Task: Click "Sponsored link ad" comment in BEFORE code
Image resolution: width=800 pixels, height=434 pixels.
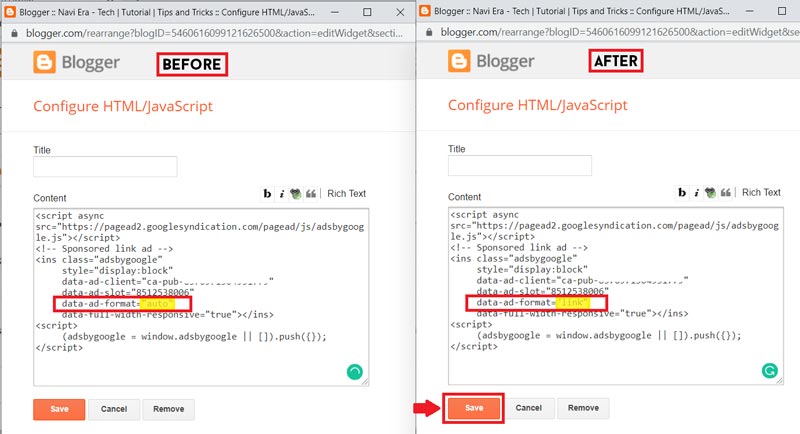Action: 104,249
